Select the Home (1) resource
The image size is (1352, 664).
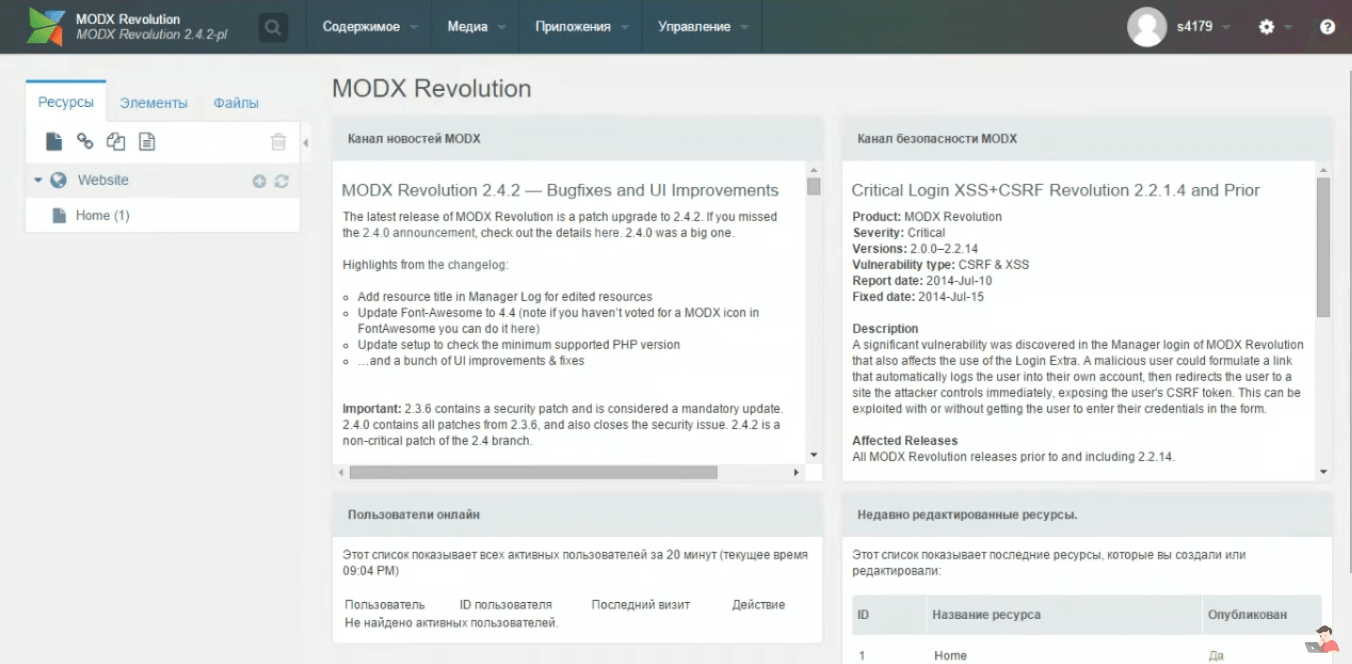(102, 215)
